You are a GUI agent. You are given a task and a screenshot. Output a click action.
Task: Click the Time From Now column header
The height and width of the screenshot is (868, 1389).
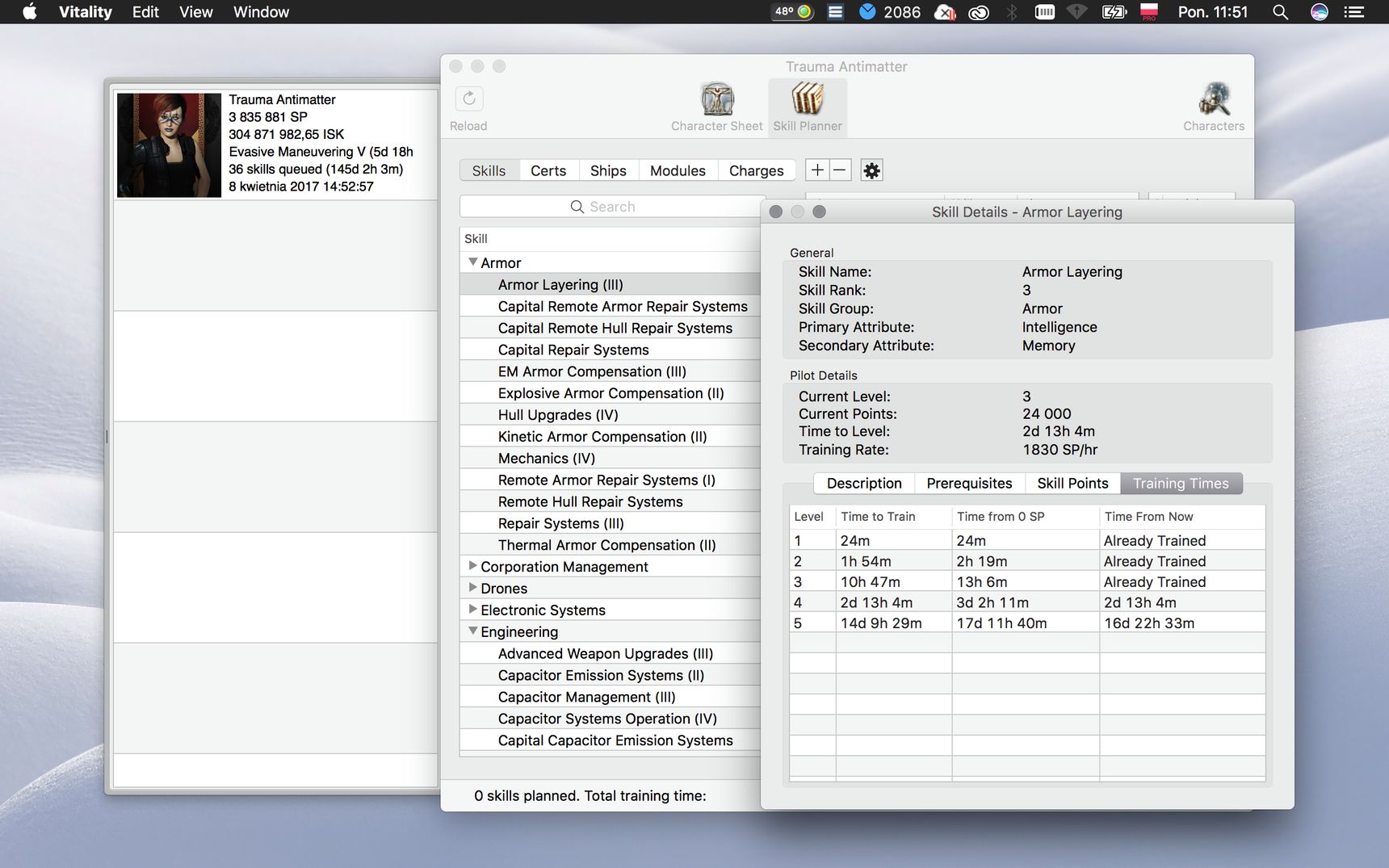pyautogui.click(x=1182, y=517)
